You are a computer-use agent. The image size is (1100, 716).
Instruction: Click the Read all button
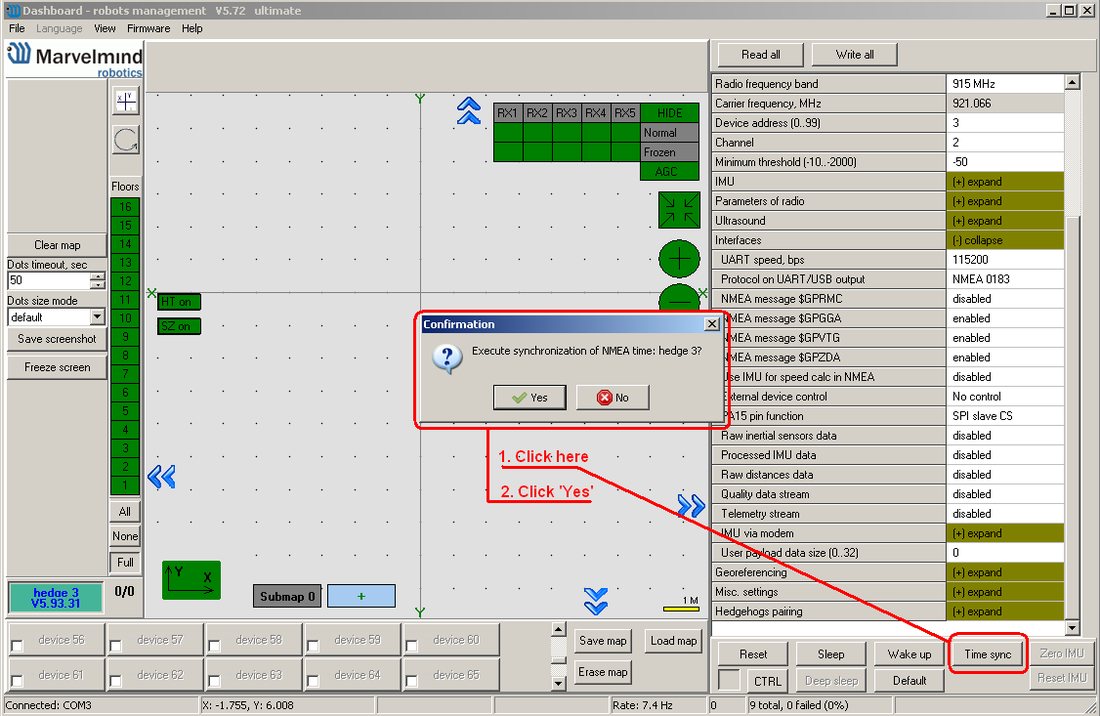pyautogui.click(x=760, y=55)
